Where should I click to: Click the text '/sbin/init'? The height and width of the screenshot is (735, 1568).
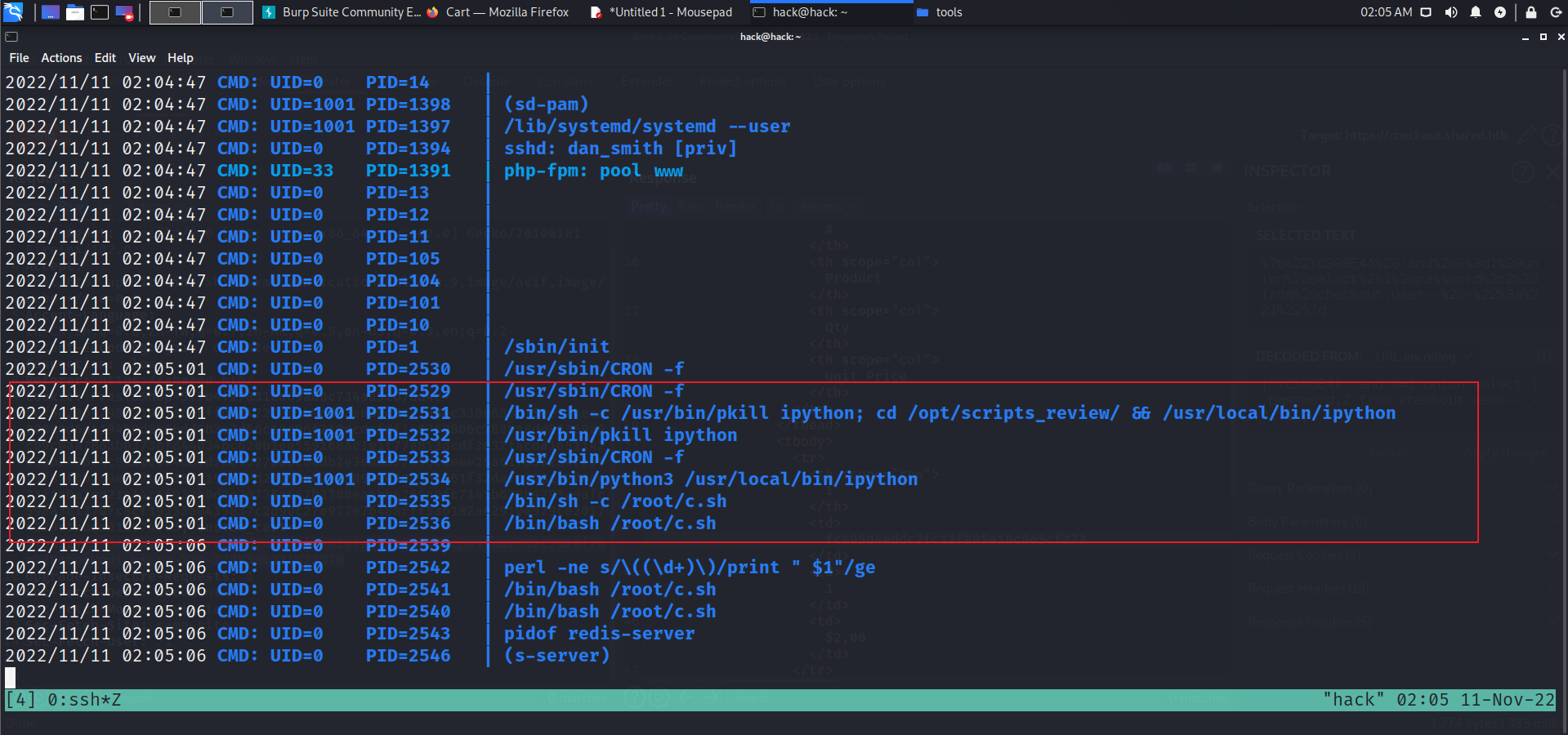[x=556, y=347]
